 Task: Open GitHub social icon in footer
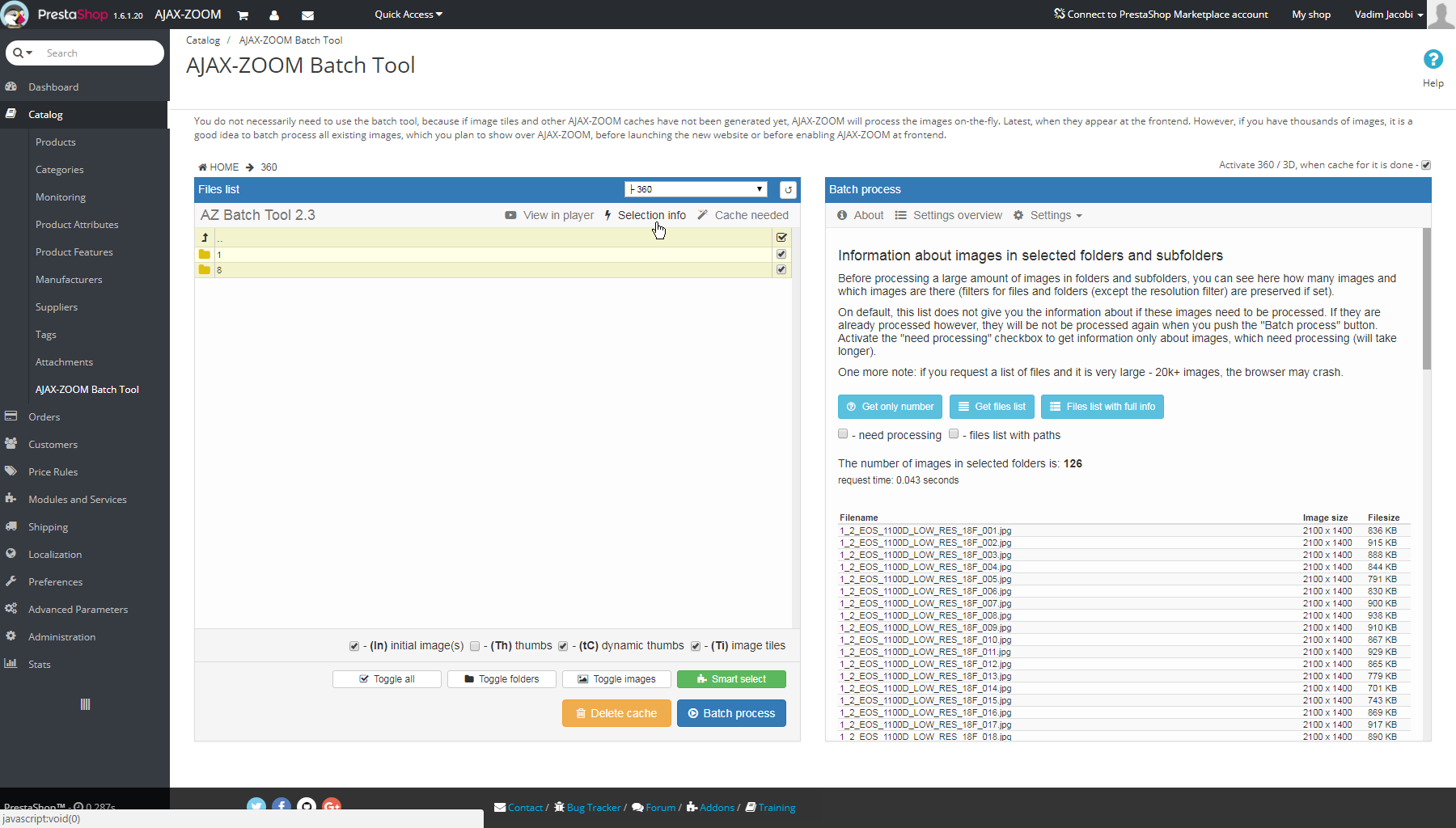307,806
